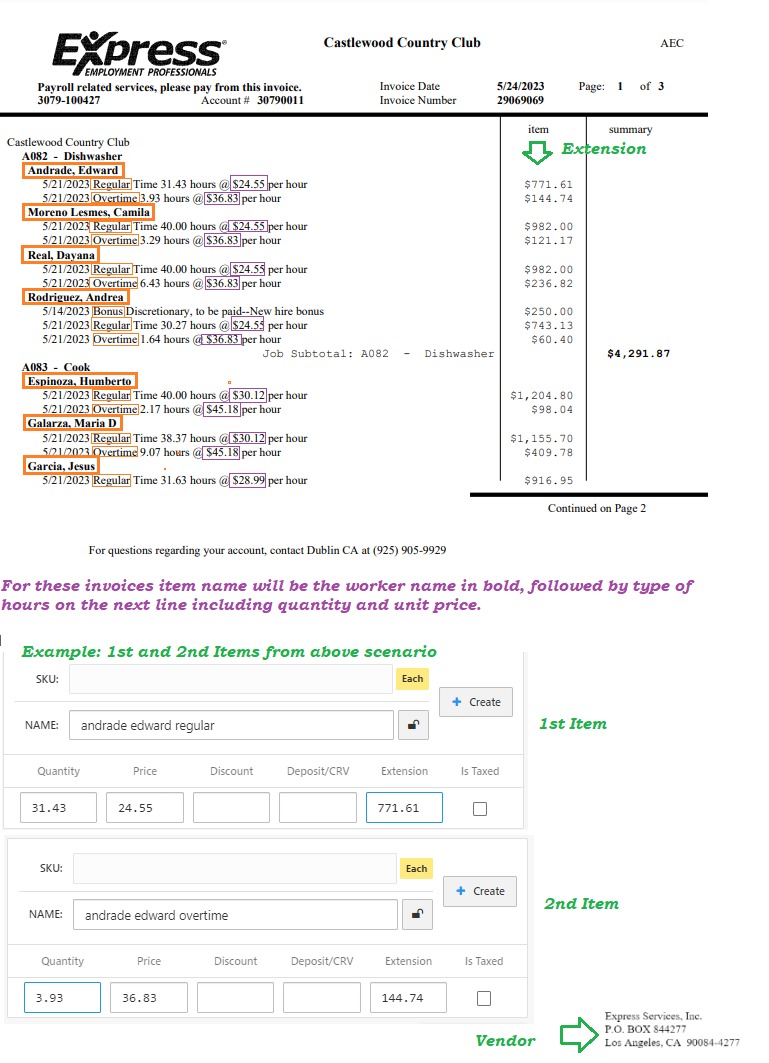Click the Castlewood Country Club title at top

(x=402, y=42)
